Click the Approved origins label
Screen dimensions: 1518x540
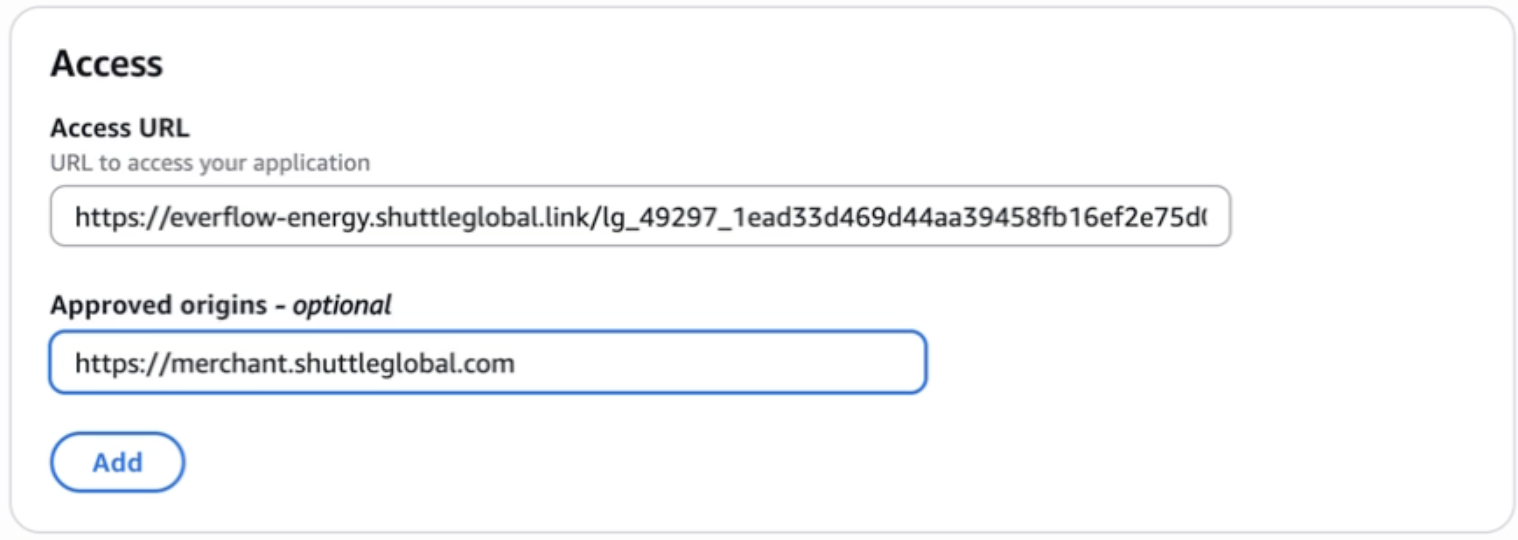tap(158, 305)
